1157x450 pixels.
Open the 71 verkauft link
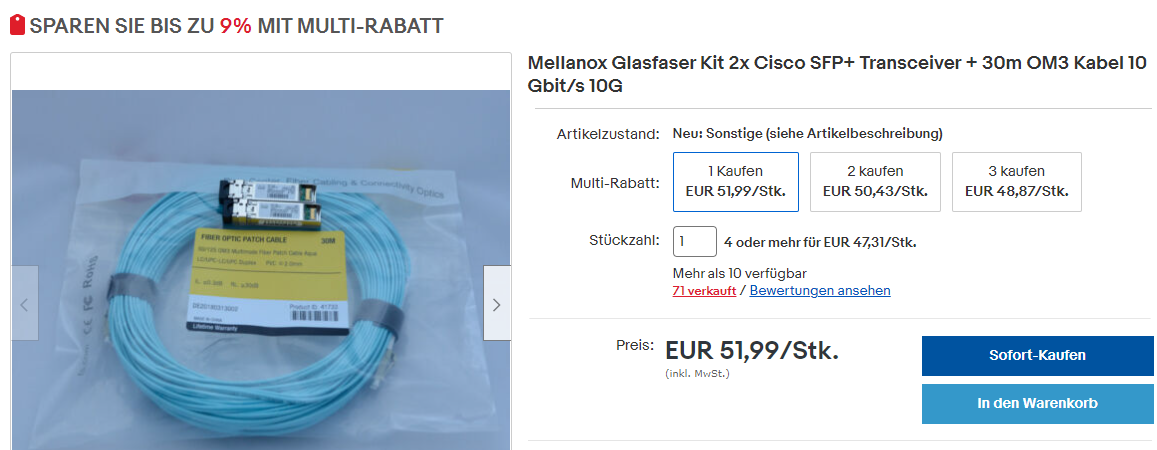[704, 291]
